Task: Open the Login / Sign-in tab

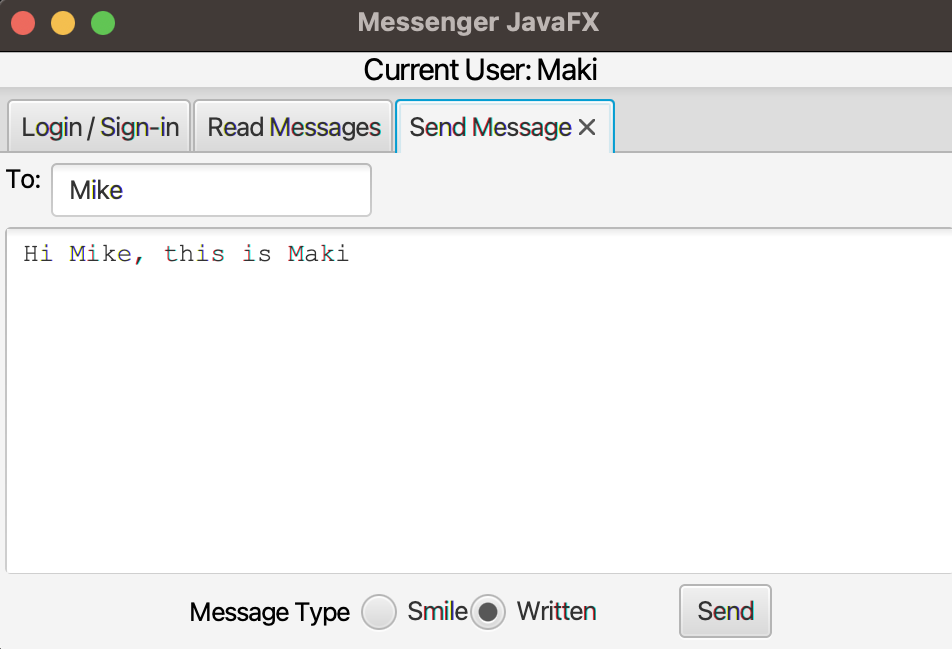Action: (x=98, y=126)
